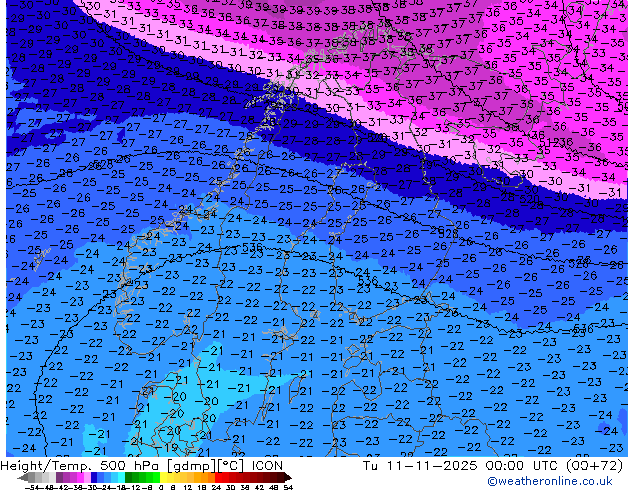Click the Height/Temp. 500 hPa chart title
The image size is (634, 490).
coord(142,466)
